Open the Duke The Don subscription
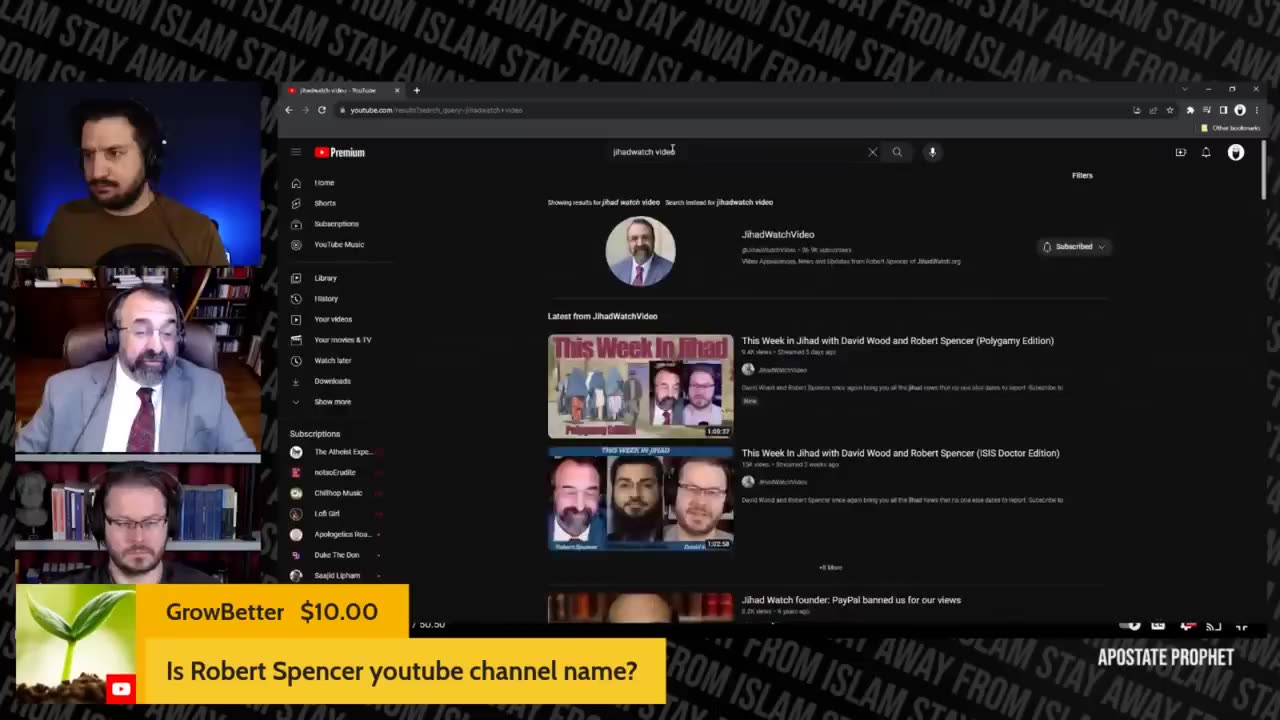1280x720 pixels. pos(335,555)
